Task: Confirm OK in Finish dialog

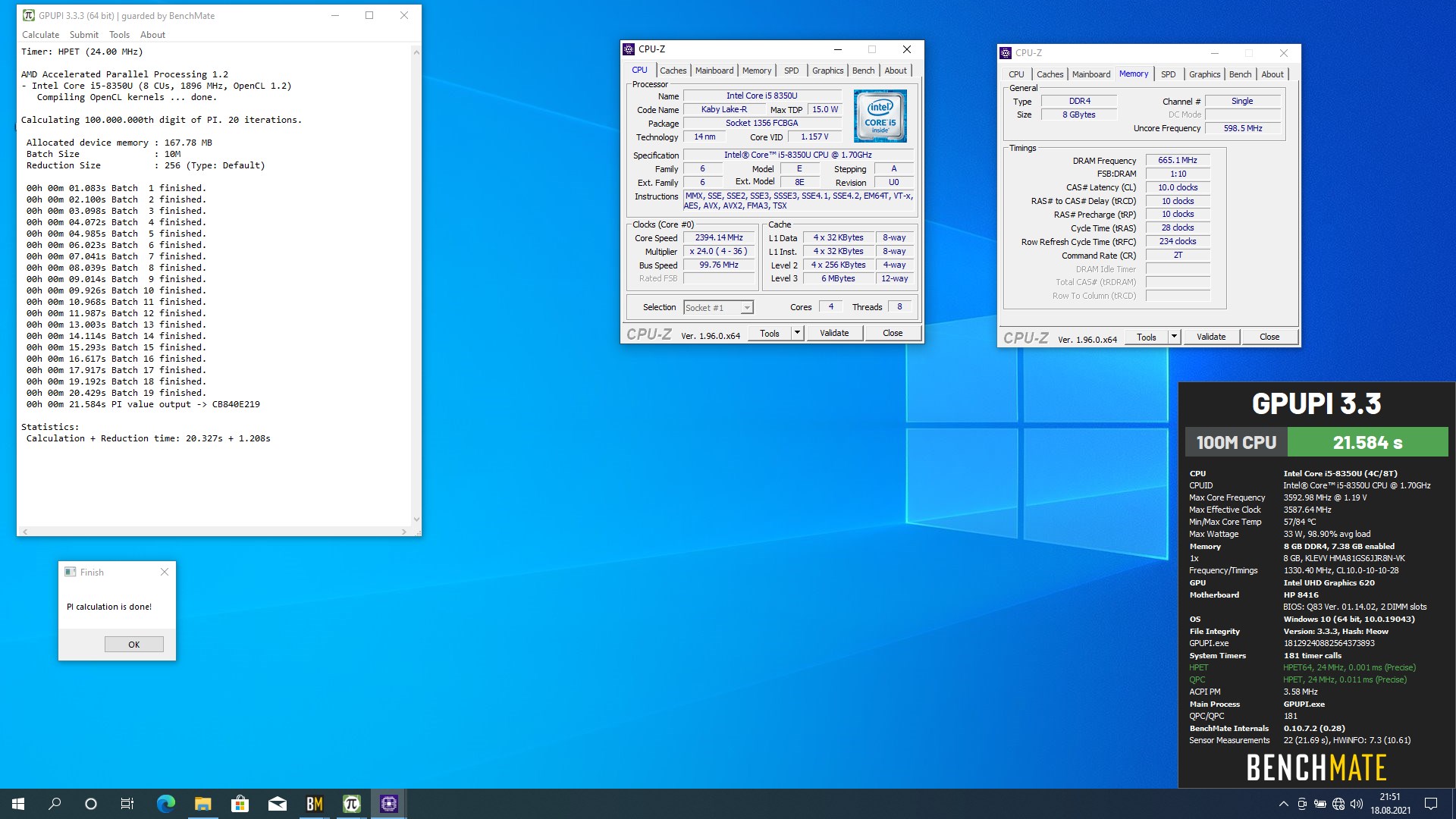Action: [x=133, y=644]
